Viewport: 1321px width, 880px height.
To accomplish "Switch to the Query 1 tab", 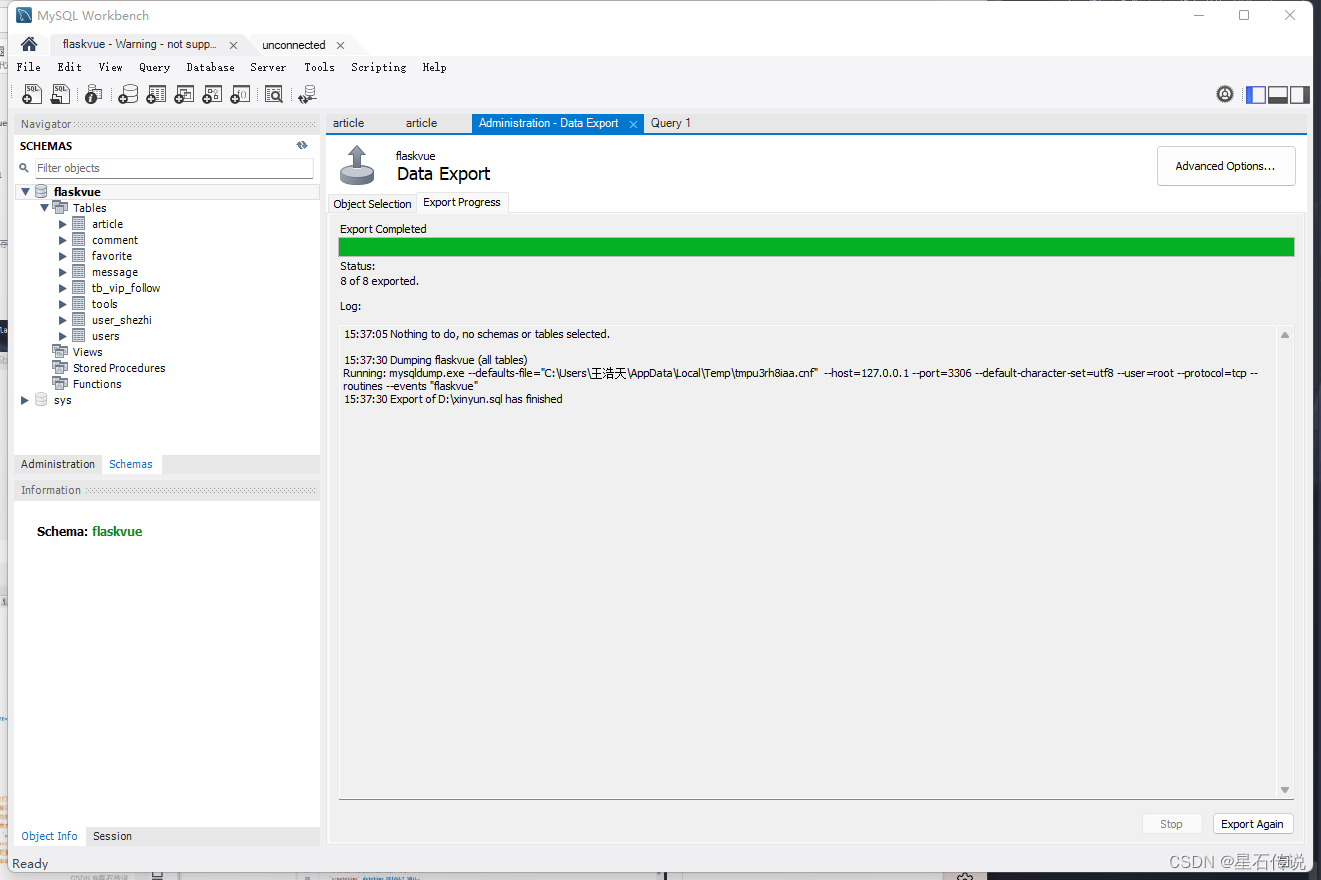I will point(671,123).
